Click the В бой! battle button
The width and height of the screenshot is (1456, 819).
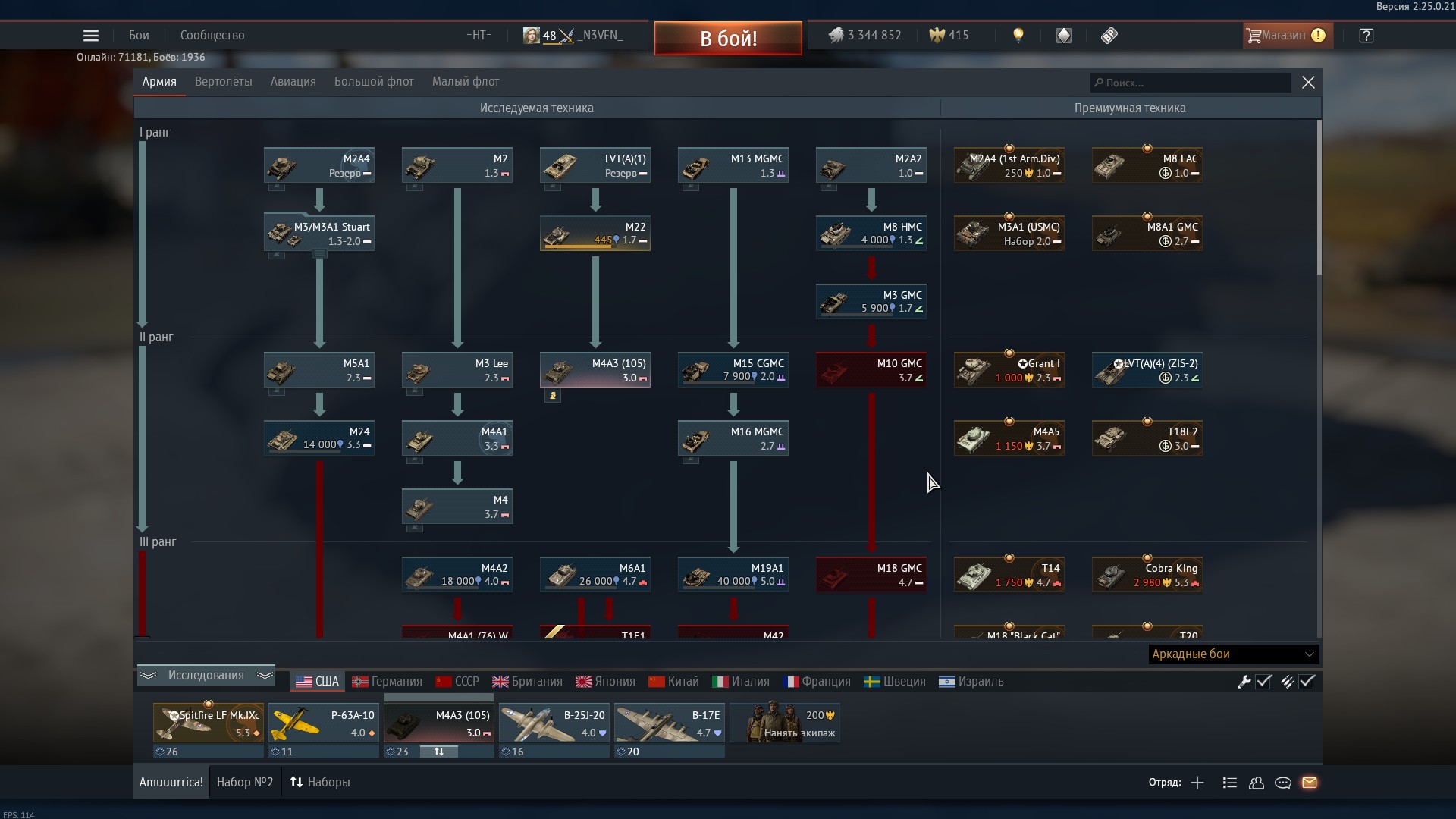click(728, 38)
